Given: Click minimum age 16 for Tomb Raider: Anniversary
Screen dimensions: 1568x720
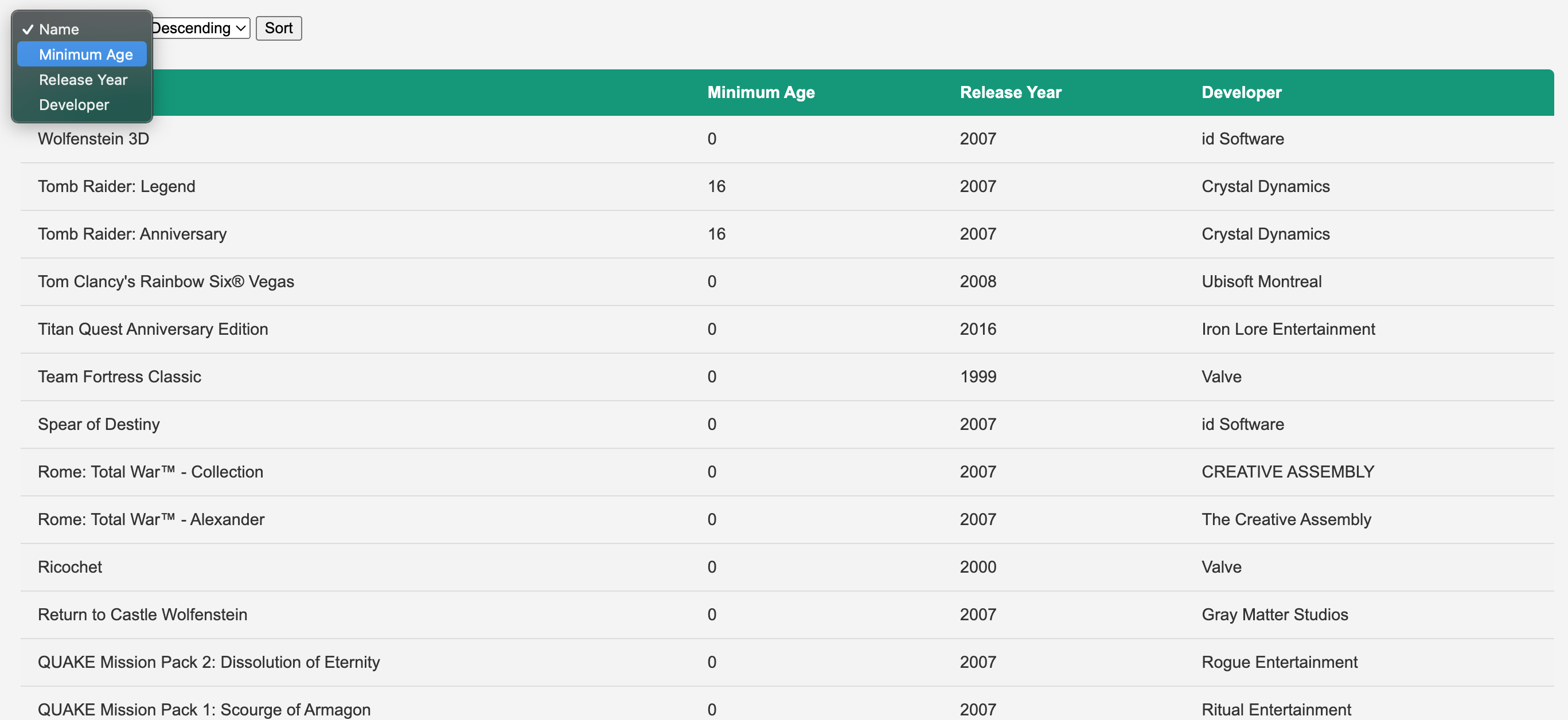Looking at the screenshot, I should [x=716, y=234].
